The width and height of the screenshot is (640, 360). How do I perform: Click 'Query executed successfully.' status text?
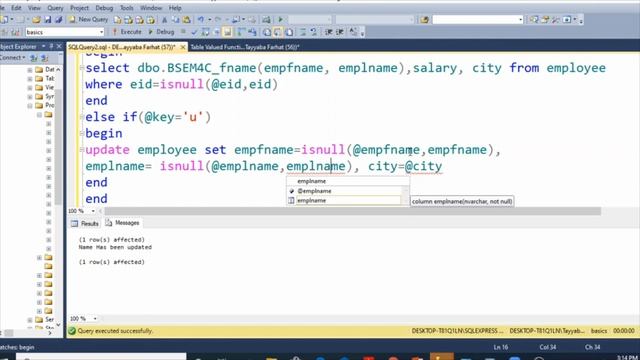[115, 331]
